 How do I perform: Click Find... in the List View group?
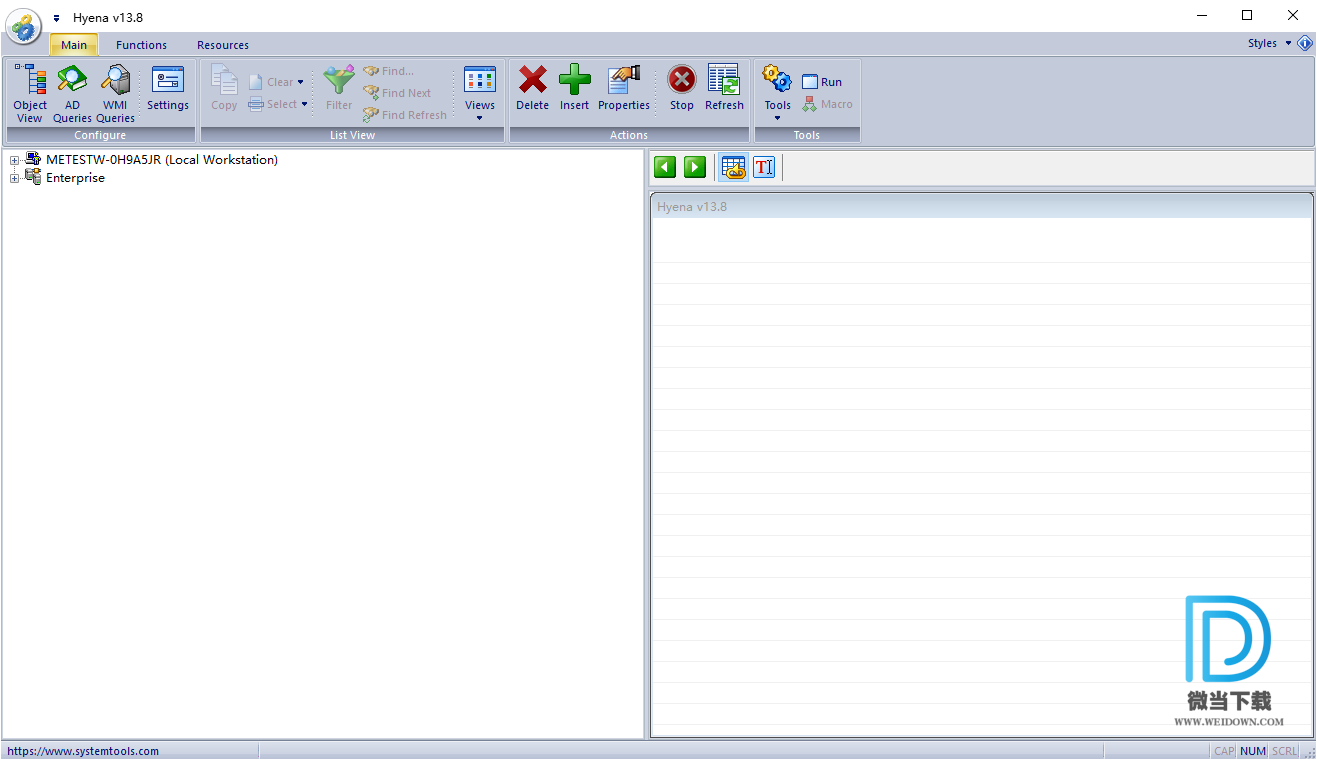pyautogui.click(x=388, y=71)
